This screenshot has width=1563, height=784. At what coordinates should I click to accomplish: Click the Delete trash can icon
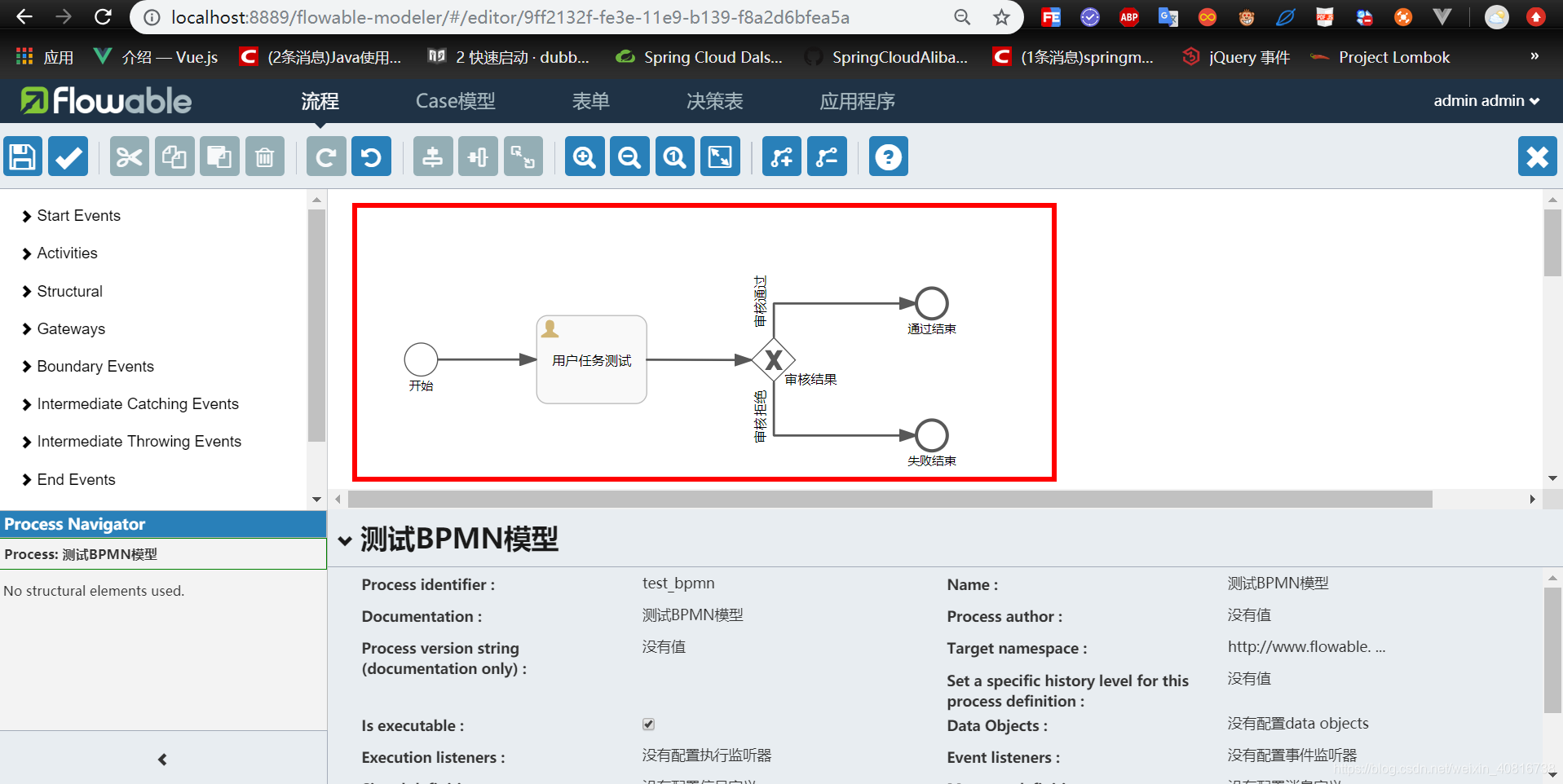[264, 156]
